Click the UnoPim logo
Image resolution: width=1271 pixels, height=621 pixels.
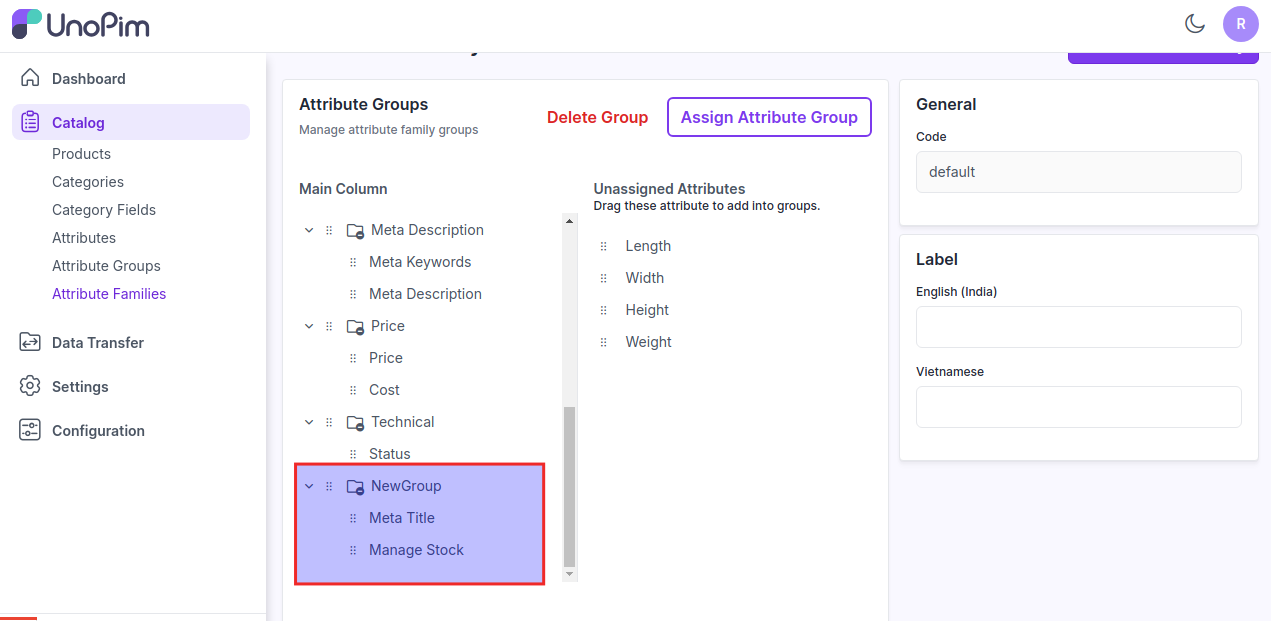tap(80, 24)
